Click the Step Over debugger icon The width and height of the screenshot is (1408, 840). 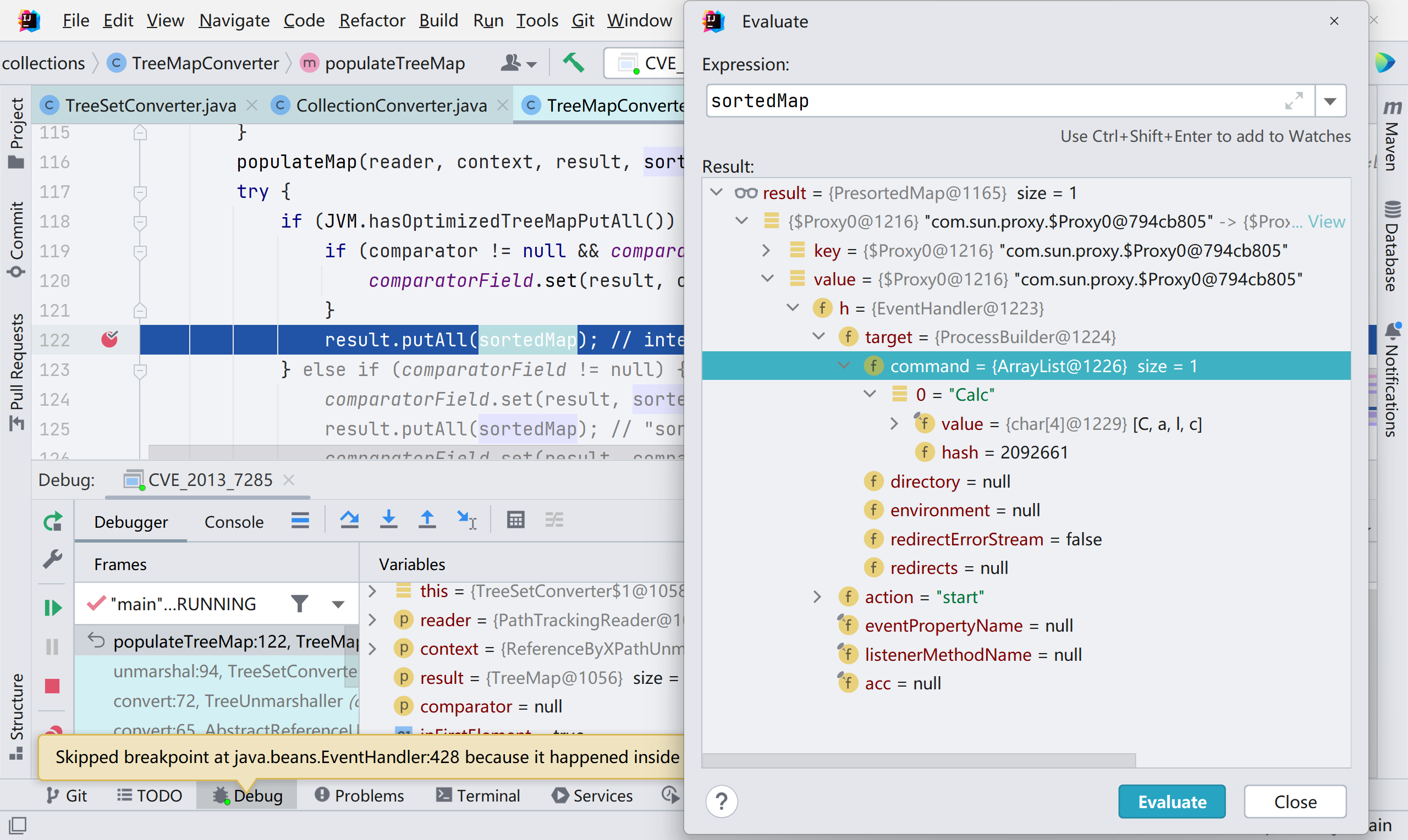click(349, 520)
